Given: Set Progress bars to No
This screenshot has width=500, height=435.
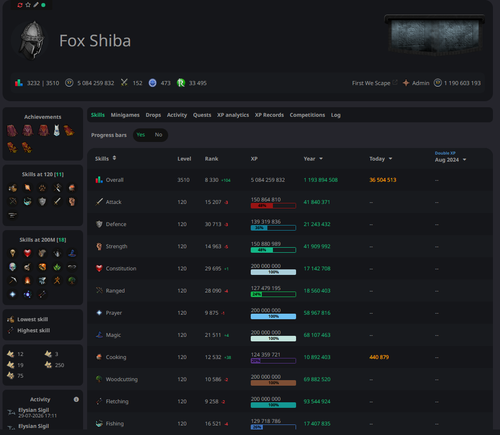Looking at the screenshot, I should (x=158, y=135).
